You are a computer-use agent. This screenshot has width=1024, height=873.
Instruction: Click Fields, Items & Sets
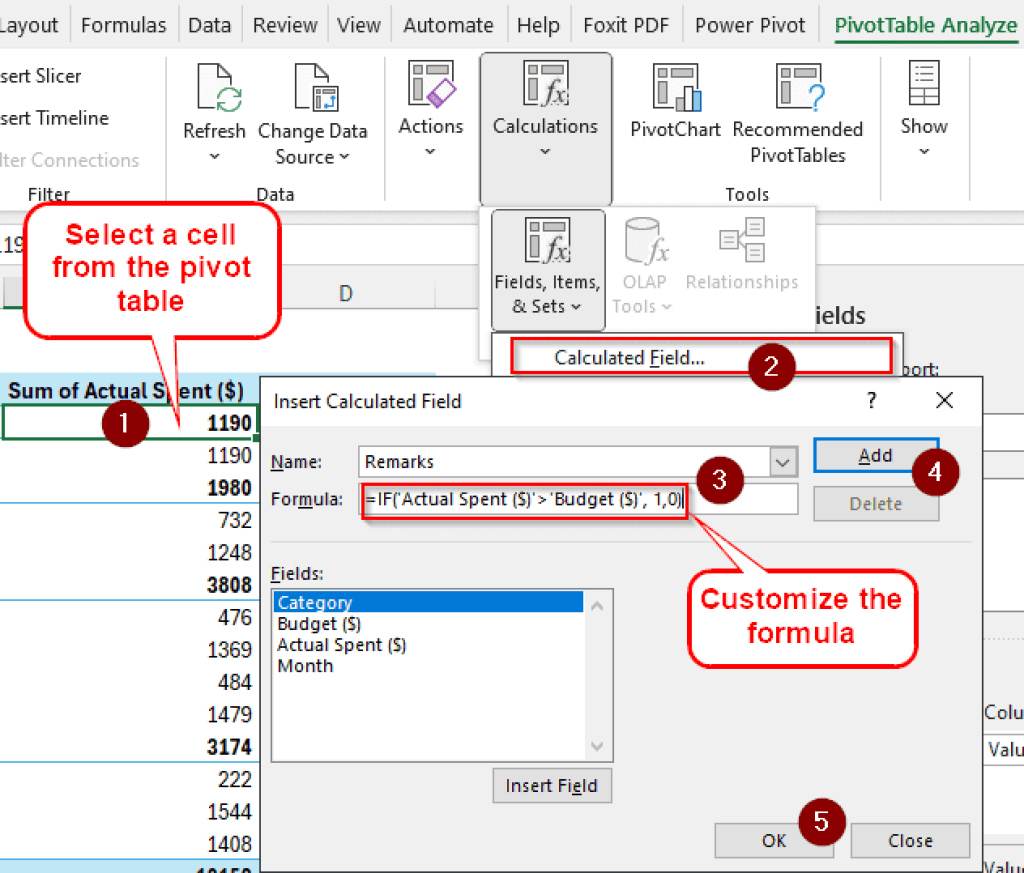click(x=547, y=270)
